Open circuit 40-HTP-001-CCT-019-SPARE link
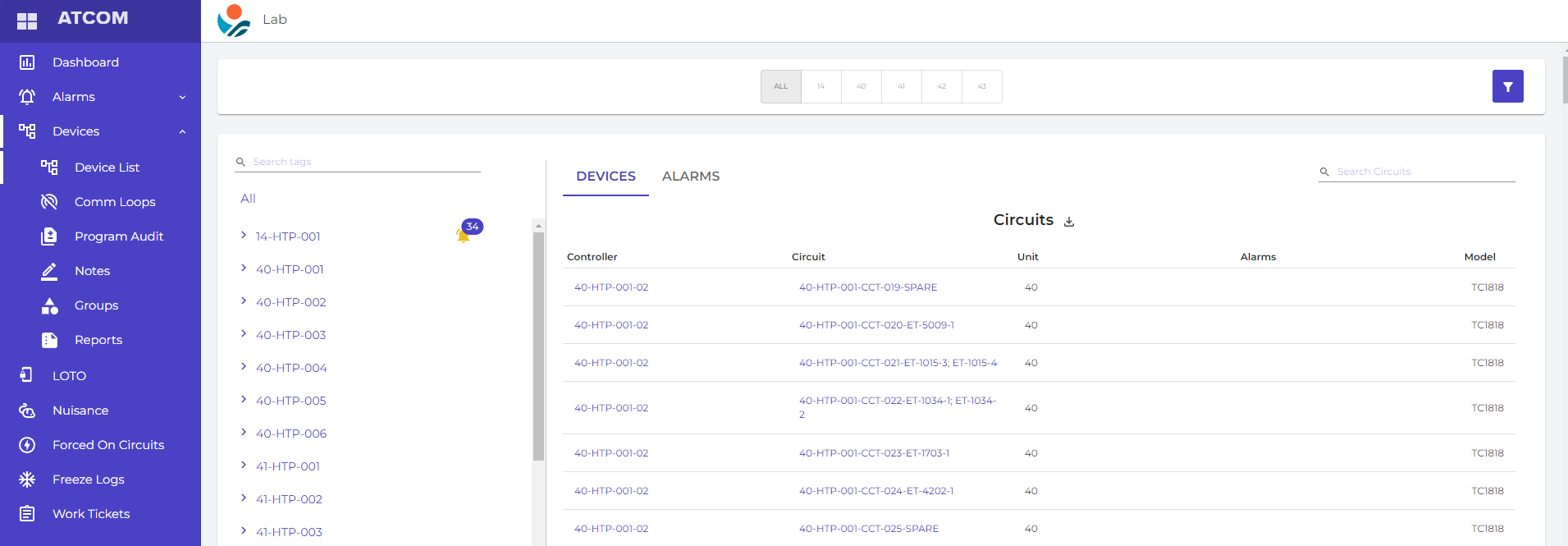 point(867,287)
